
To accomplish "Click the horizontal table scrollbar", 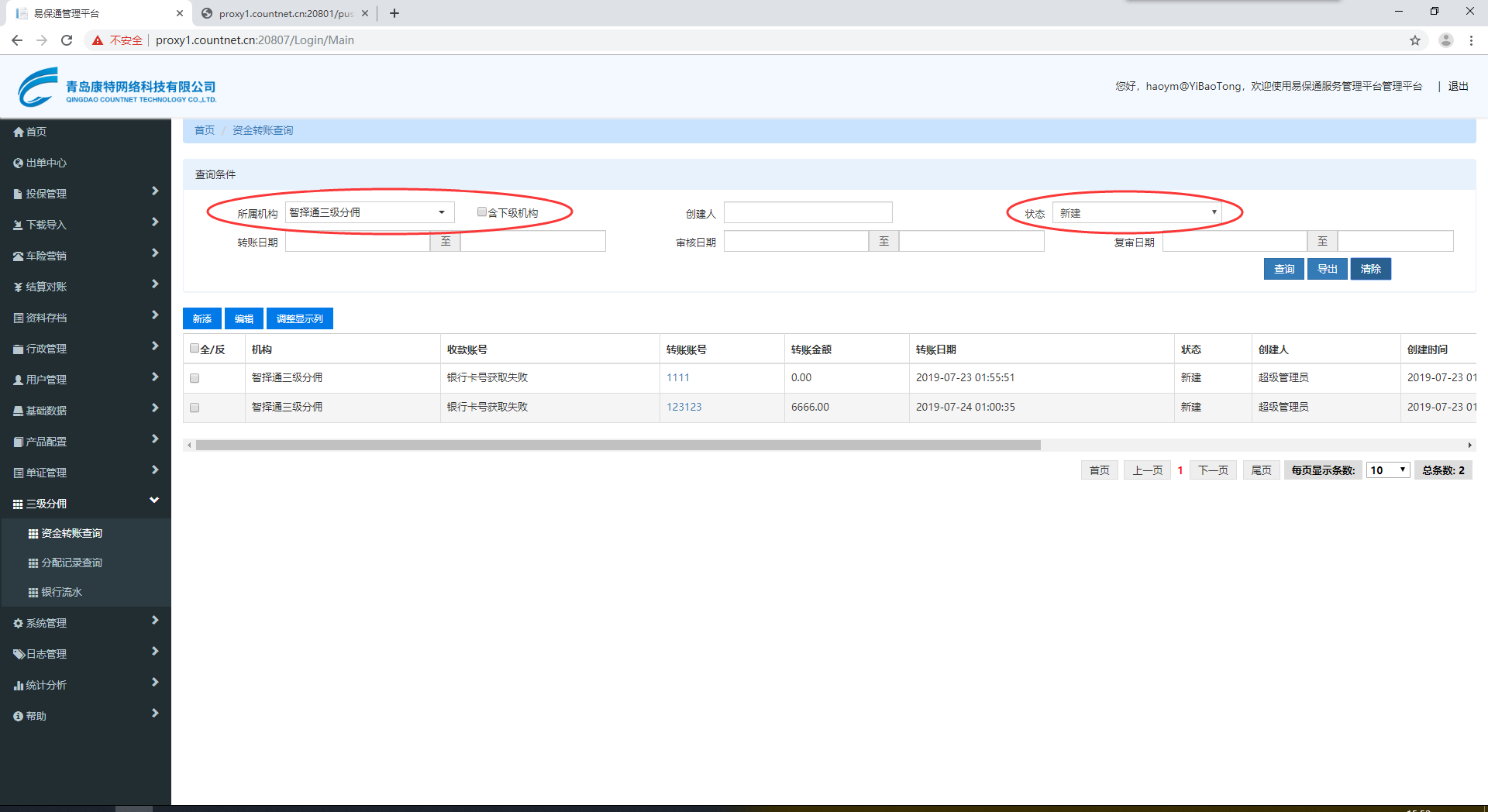I will (x=618, y=446).
